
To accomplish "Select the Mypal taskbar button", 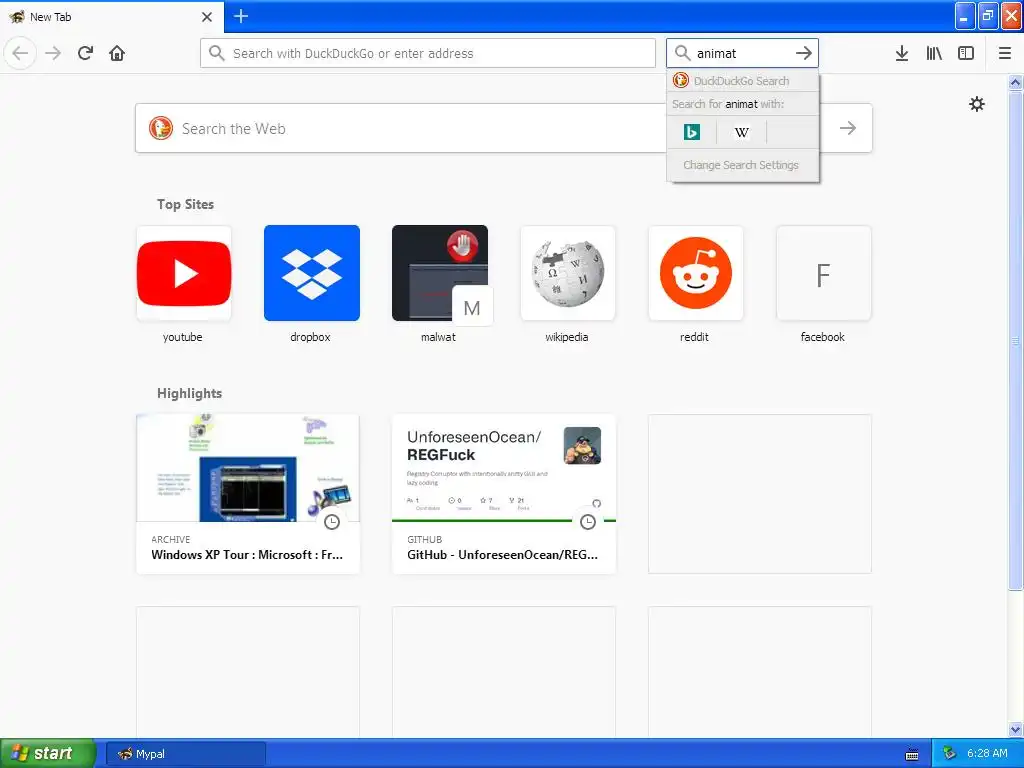I will click(185, 754).
